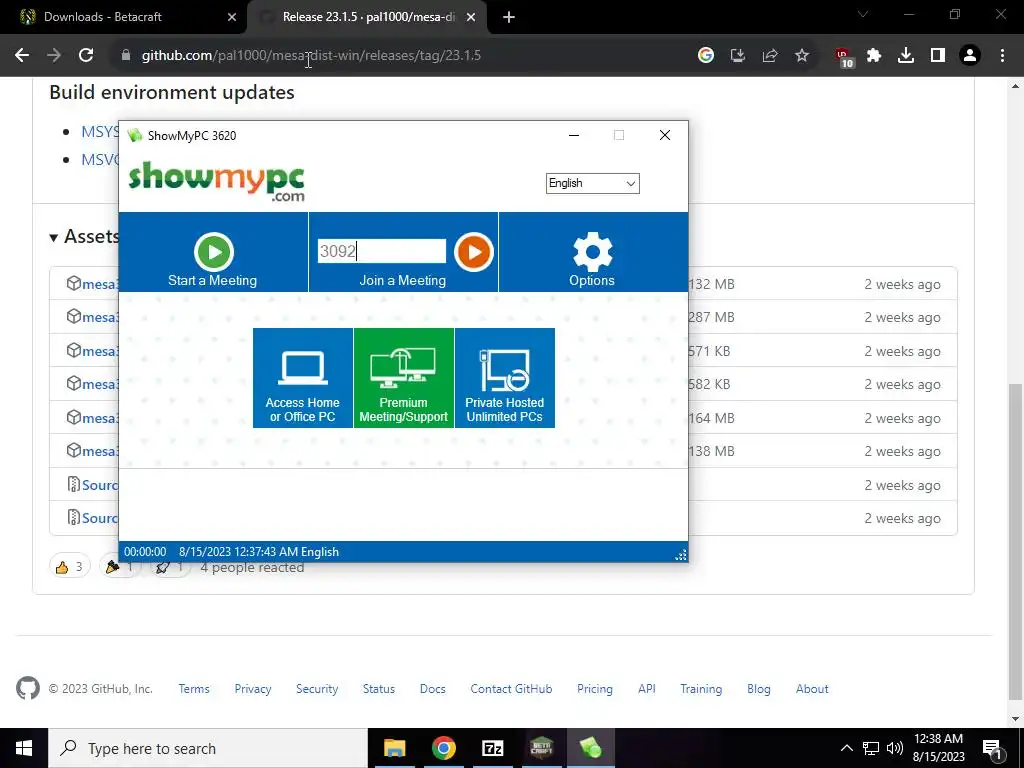Open Chrome from the taskbar
Image resolution: width=1024 pixels, height=768 pixels.
point(443,748)
